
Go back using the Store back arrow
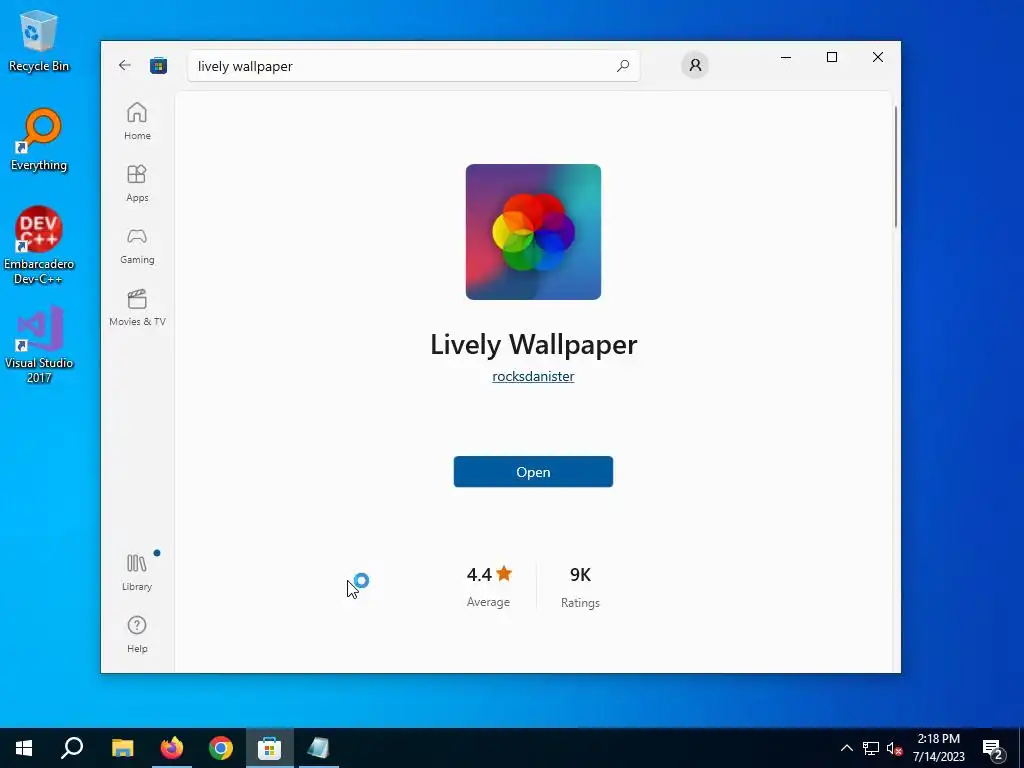[125, 65]
